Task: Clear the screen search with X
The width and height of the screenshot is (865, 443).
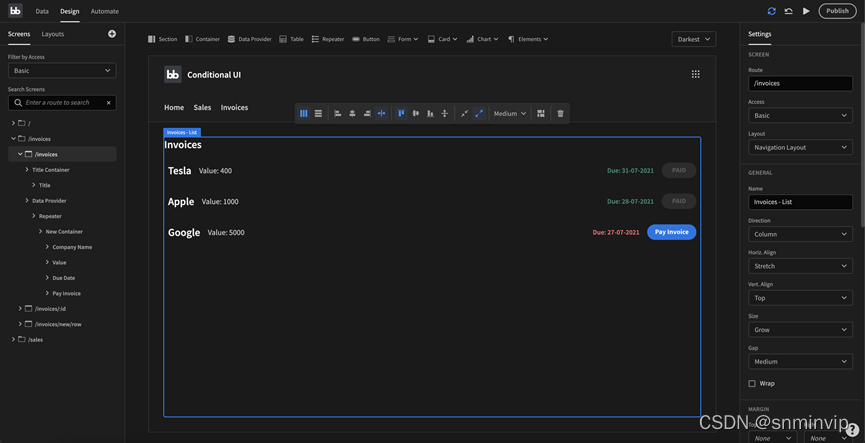Action: [x=109, y=103]
